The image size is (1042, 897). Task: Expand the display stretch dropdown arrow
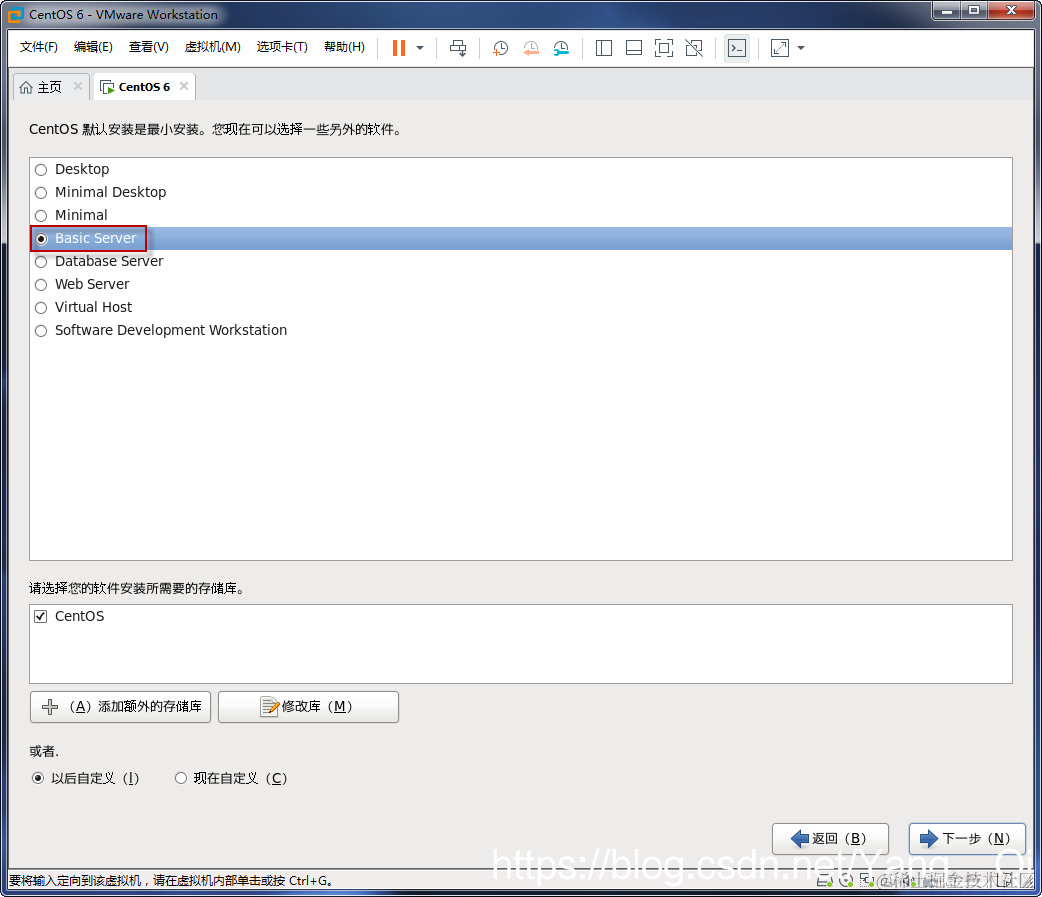click(x=801, y=48)
